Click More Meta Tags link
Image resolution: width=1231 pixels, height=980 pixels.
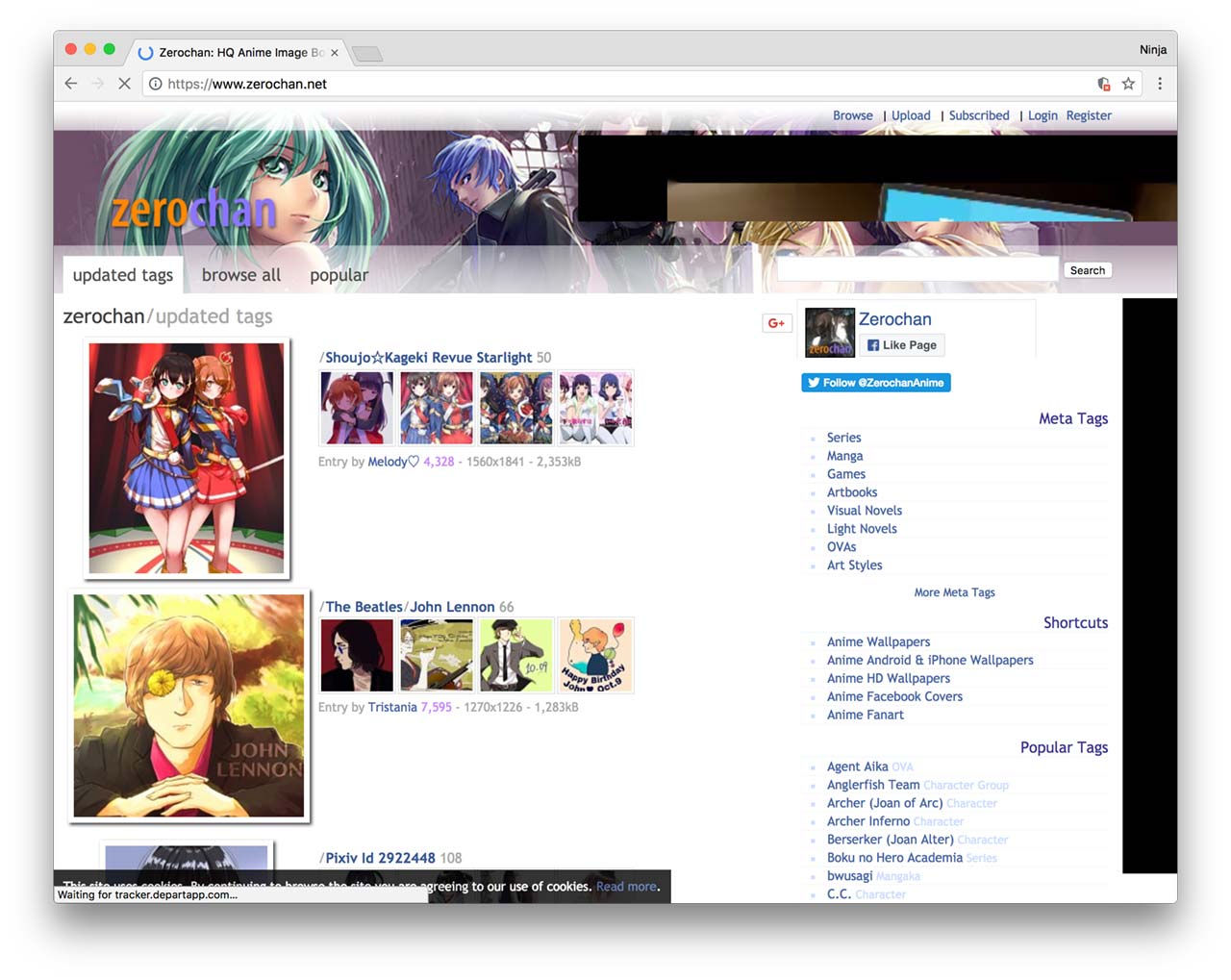[955, 592]
